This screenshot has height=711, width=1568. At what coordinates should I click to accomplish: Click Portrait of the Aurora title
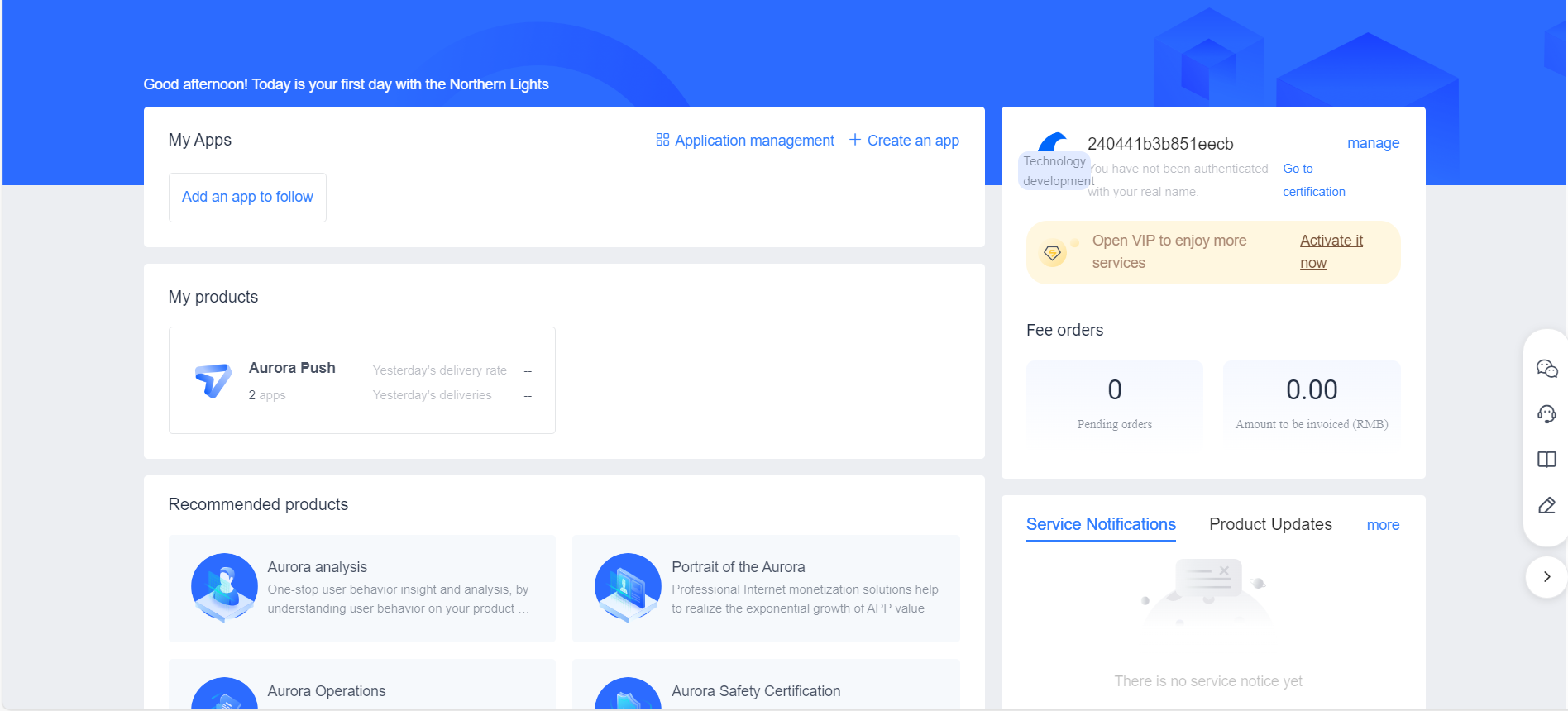point(738,567)
